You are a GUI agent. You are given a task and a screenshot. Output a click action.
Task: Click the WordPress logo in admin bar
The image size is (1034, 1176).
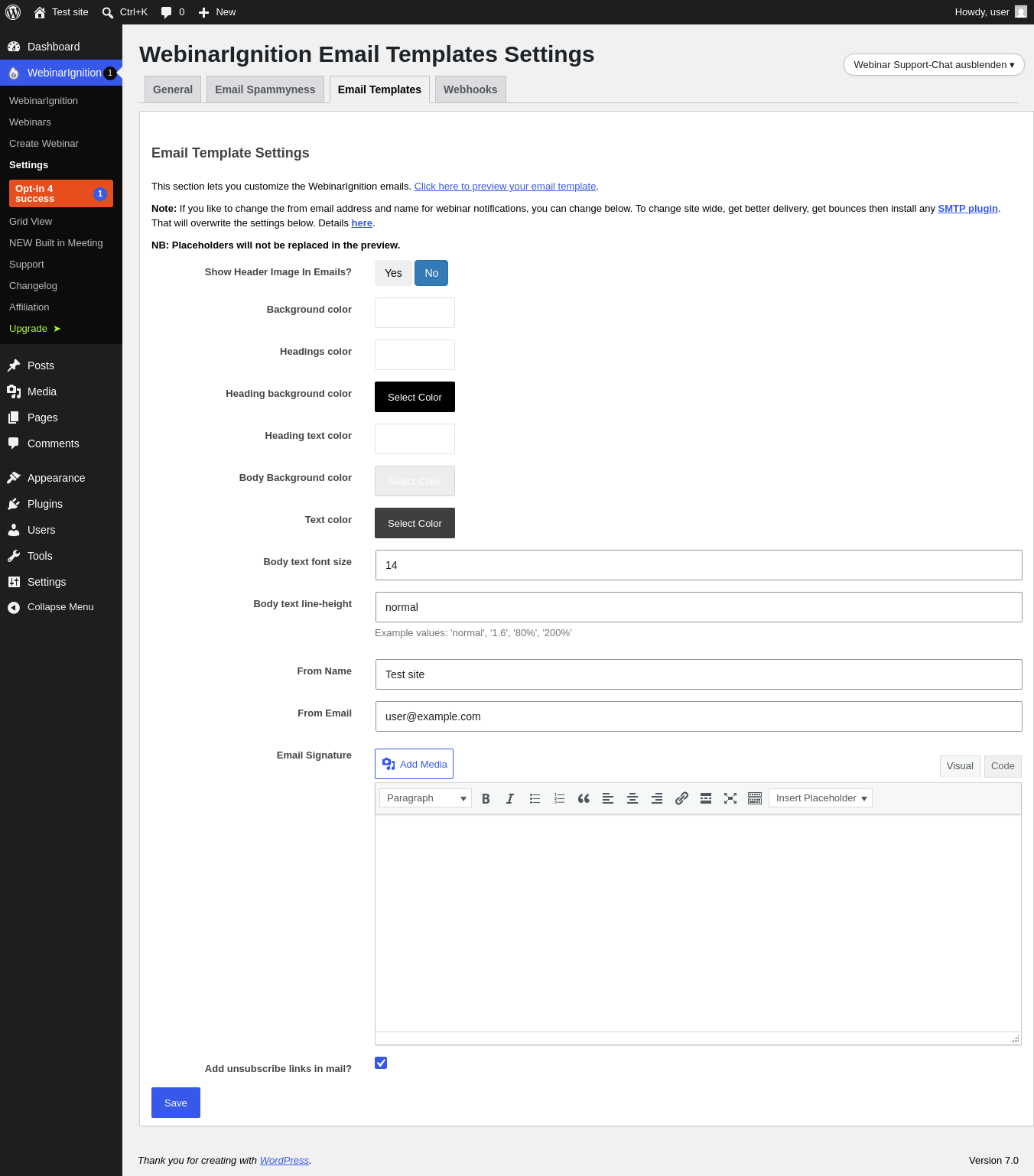tap(13, 12)
